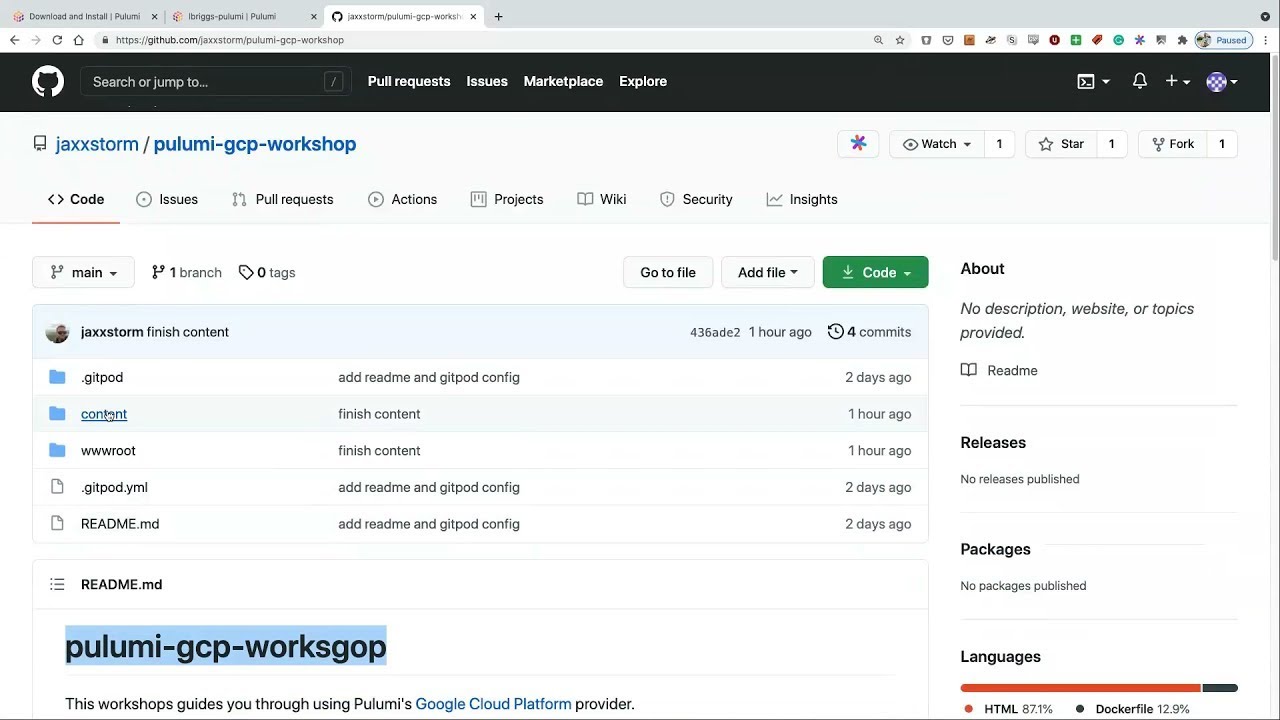The height and width of the screenshot is (720, 1280).
Task: Open the user avatar menu
Action: point(1222,82)
